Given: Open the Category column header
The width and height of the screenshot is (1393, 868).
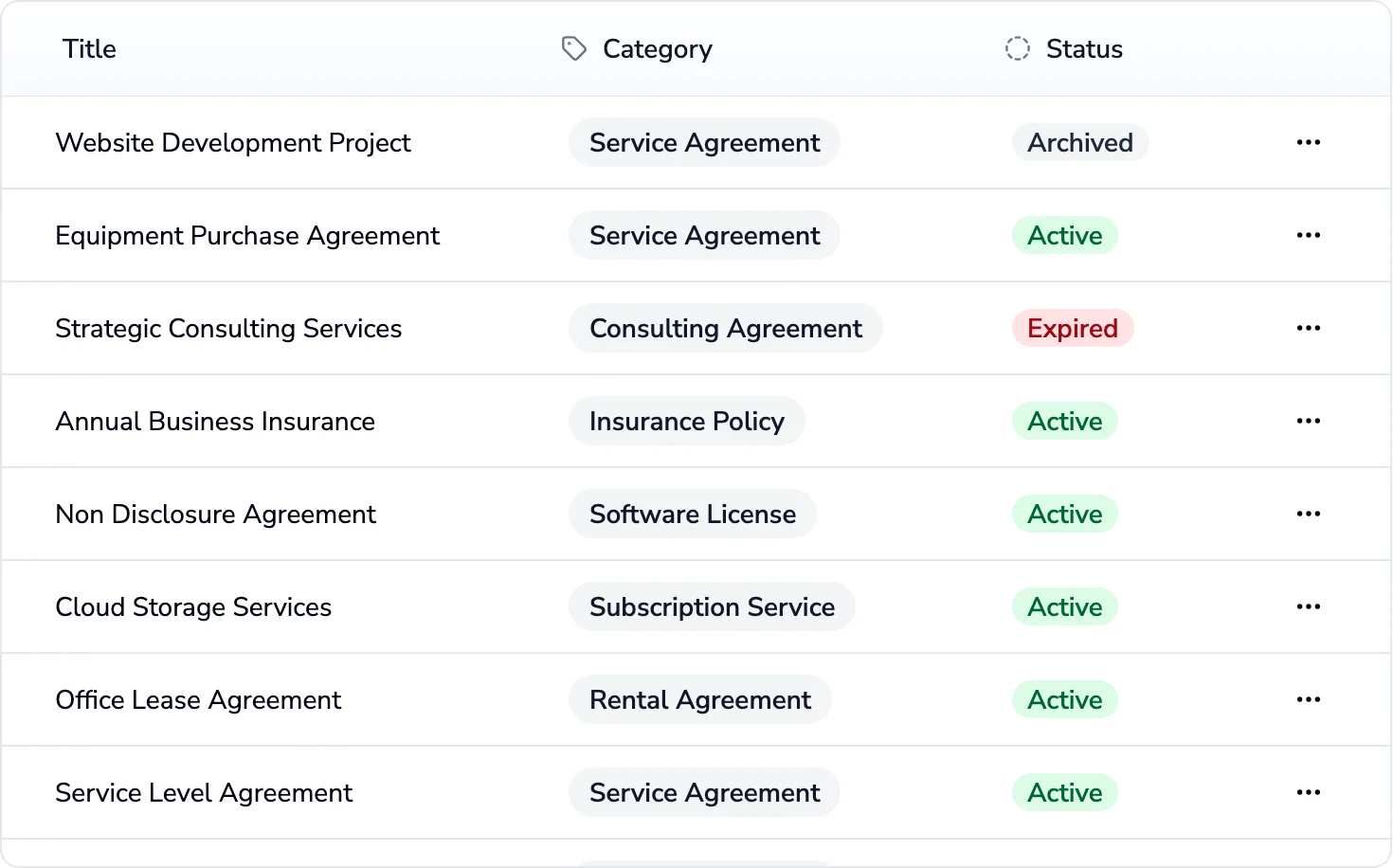Looking at the screenshot, I should coord(657,48).
